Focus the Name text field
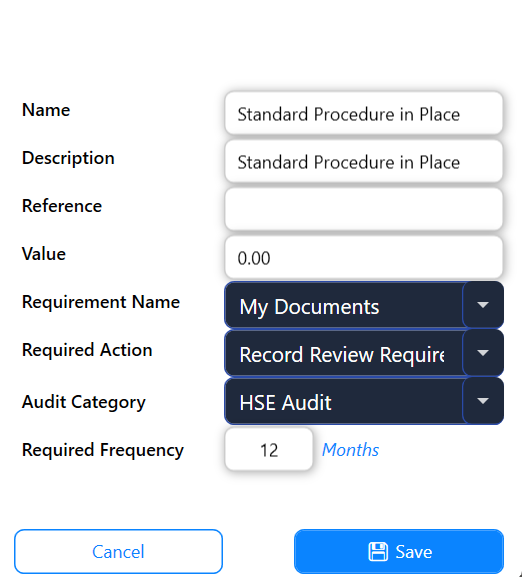Screen dimensions: 522x577 pyautogui.click(x=364, y=113)
